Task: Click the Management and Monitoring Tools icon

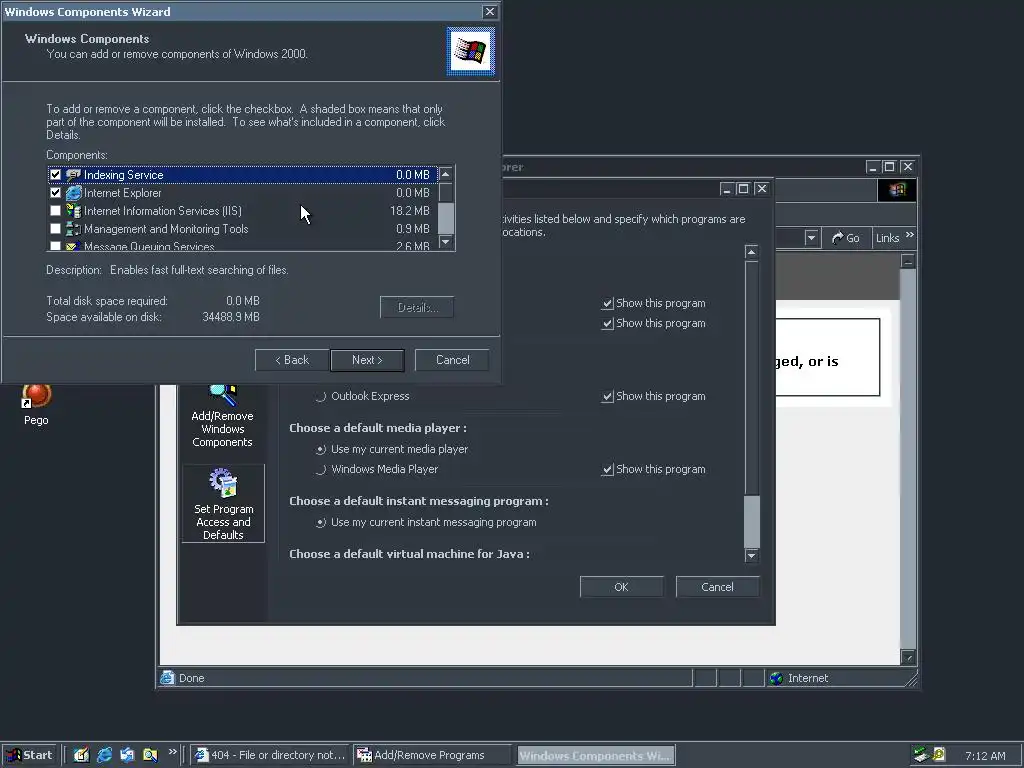Action: pos(73,229)
